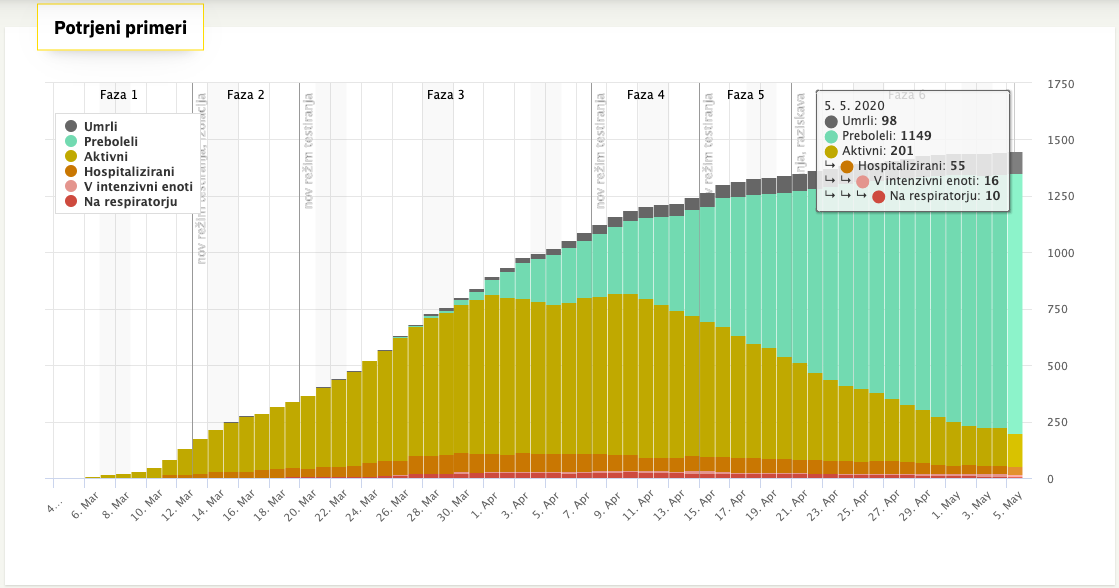1119x588 pixels.
Task: Click the Faza 1 phase label
Action: 119,95
